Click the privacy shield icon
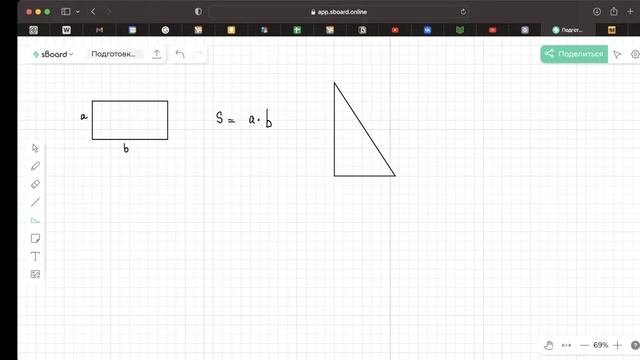Screen dimensions: 640x360 click(198, 11)
